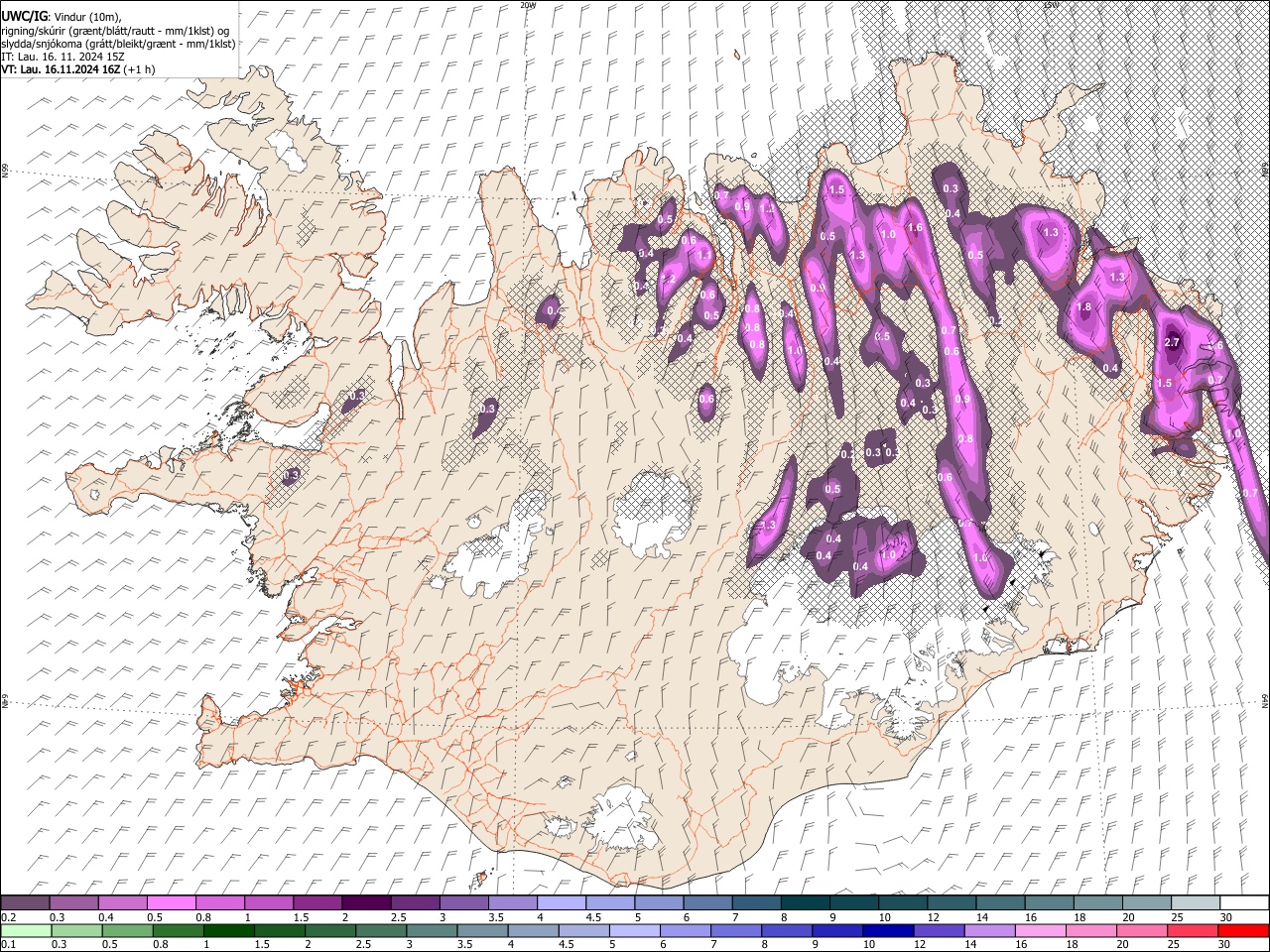
Task: Pick the bottom legend pale green 0.1 swatch
Action: pos(25,930)
